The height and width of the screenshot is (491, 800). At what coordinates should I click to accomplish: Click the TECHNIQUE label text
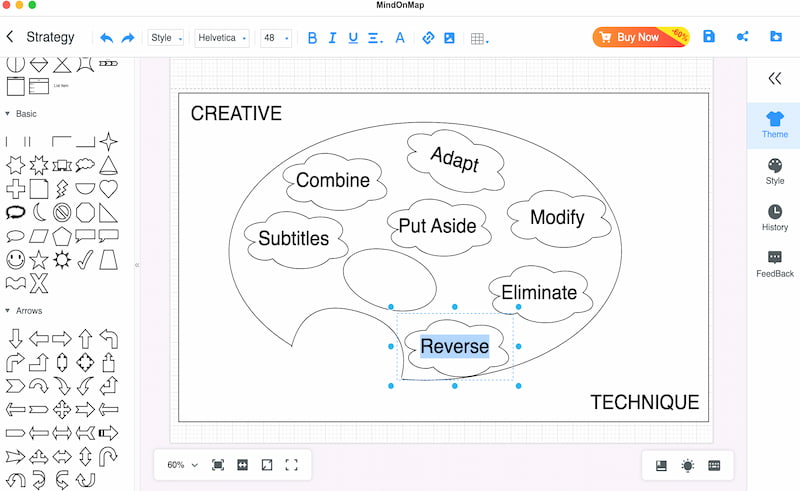pyautogui.click(x=645, y=402)
